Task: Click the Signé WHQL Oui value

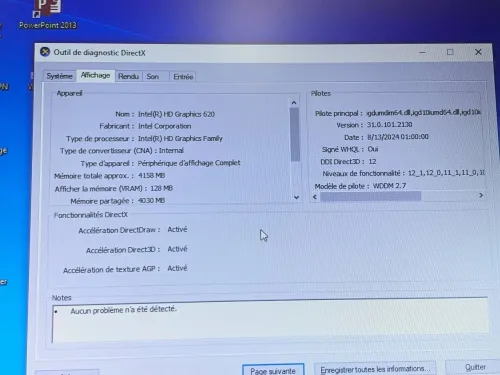Action: coord(373,149)
